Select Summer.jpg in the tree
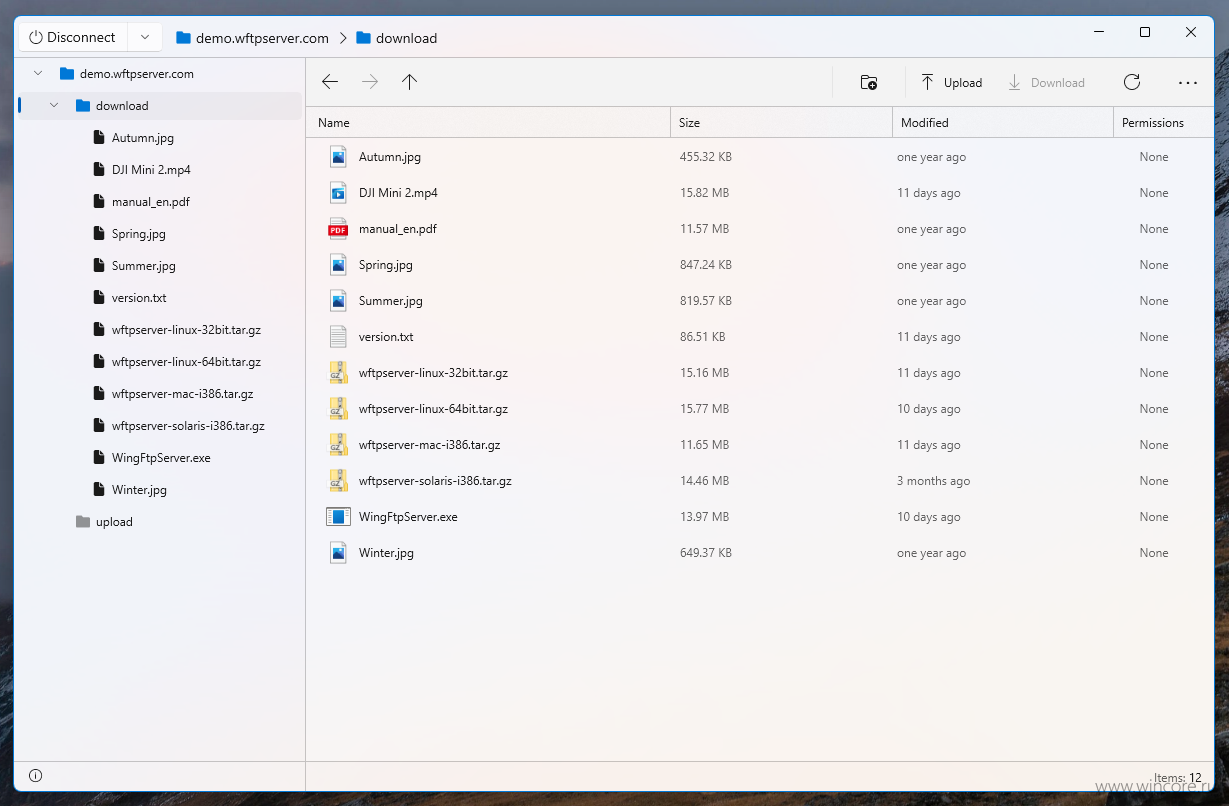This screenshot has height=806, width=1229. [144, 266]
